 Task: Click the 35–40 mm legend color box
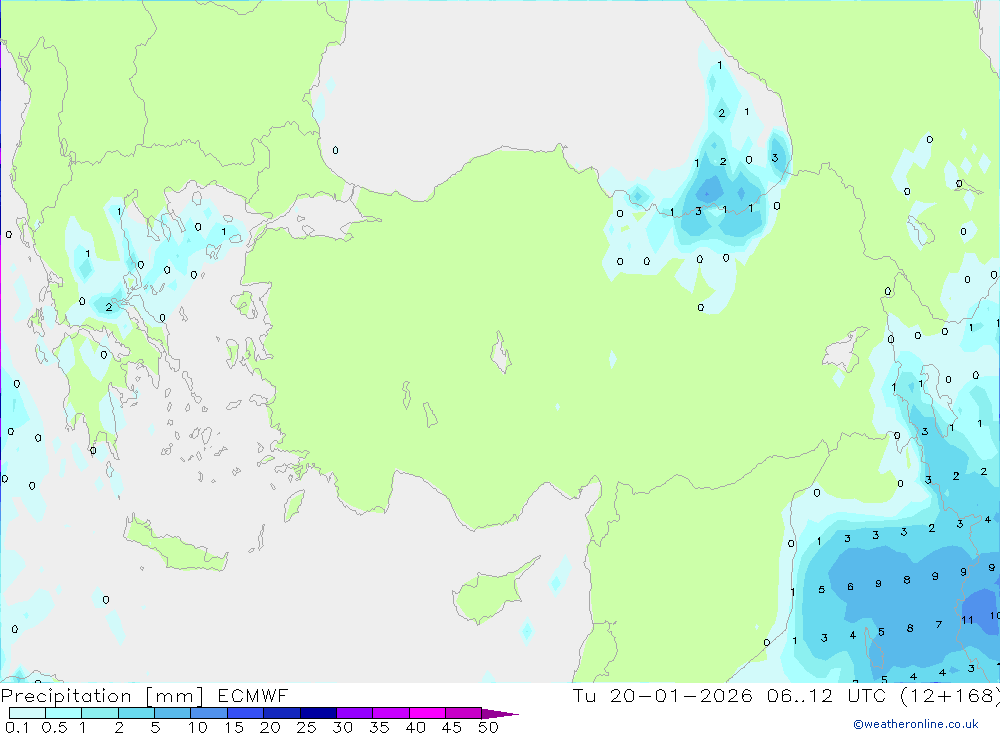coord(391,713)
